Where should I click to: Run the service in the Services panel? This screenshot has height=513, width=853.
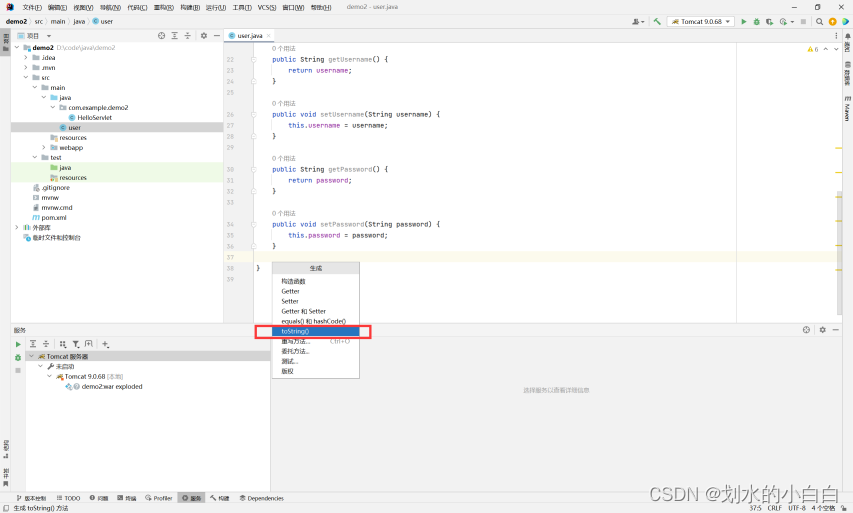(18, 344)
